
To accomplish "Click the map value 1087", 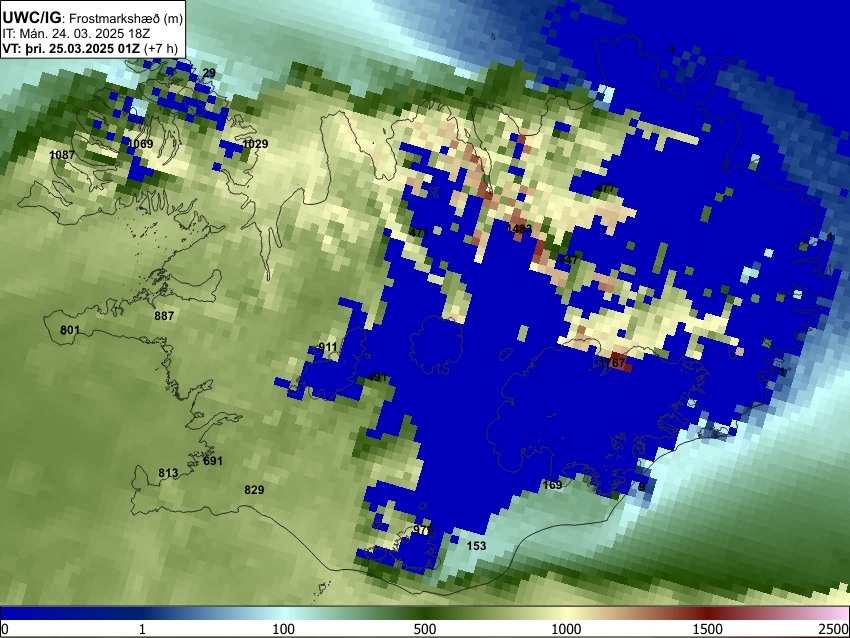I will 62,155.
